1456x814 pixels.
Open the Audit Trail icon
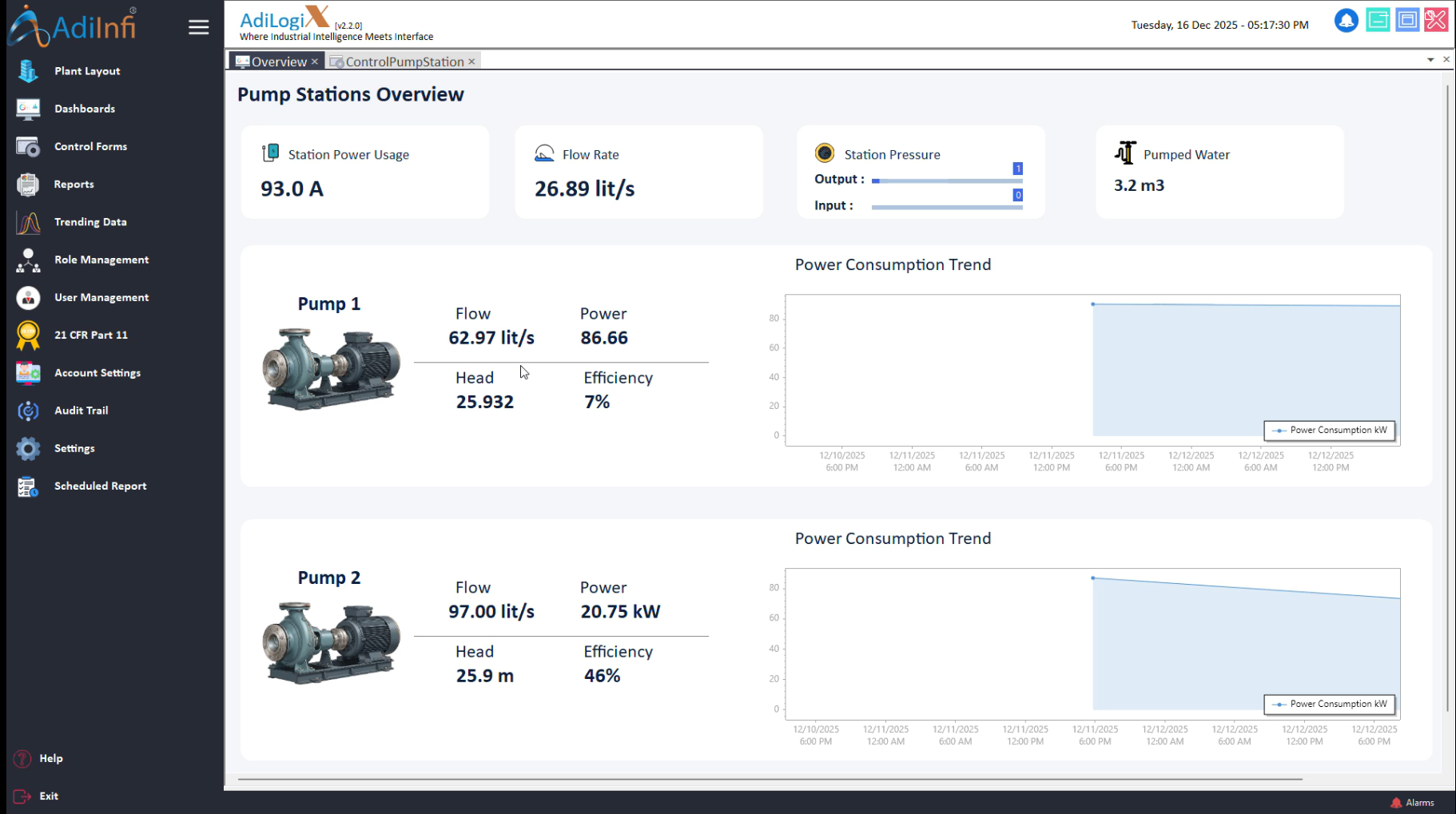(x=28, y=411)
